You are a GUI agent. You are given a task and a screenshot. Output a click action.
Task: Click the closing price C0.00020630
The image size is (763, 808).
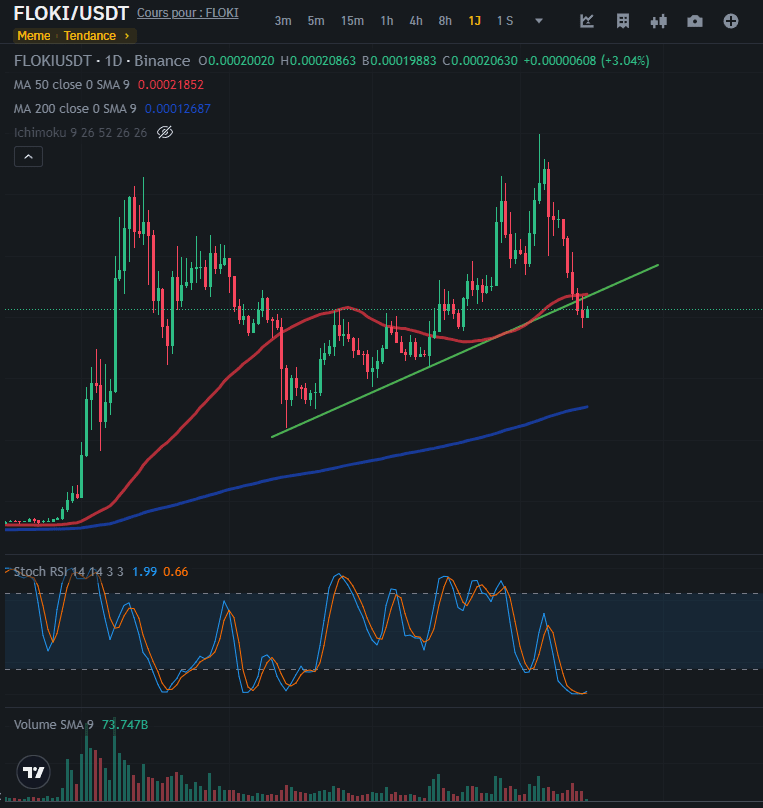(480, 61)
